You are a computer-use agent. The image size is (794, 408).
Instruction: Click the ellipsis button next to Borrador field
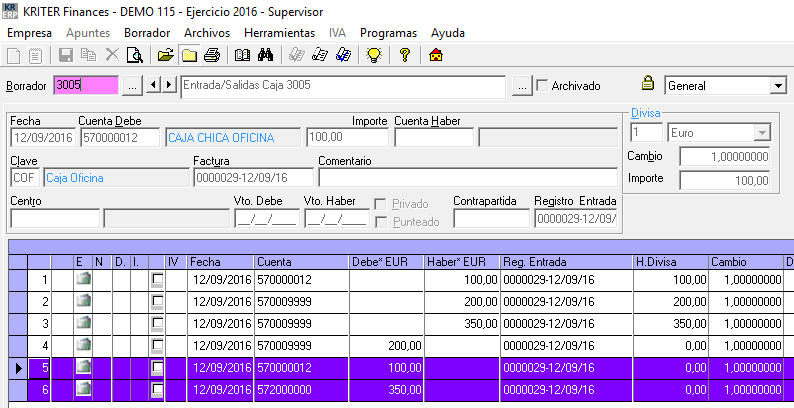tap(132, 86)
